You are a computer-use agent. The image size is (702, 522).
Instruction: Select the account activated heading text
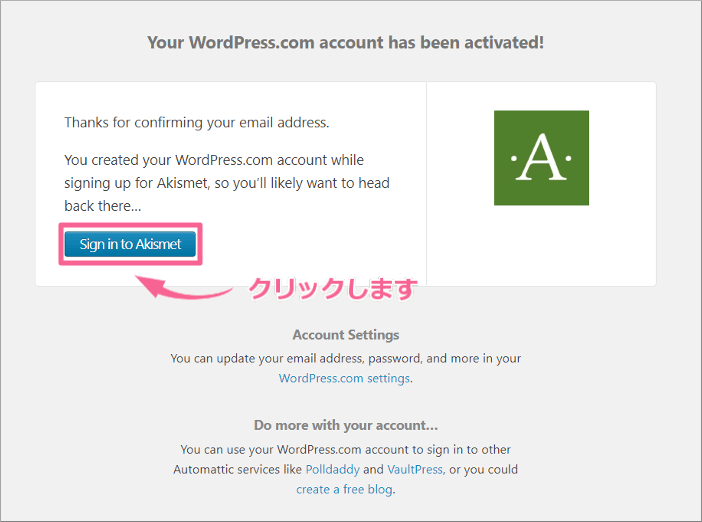(346, 43)
